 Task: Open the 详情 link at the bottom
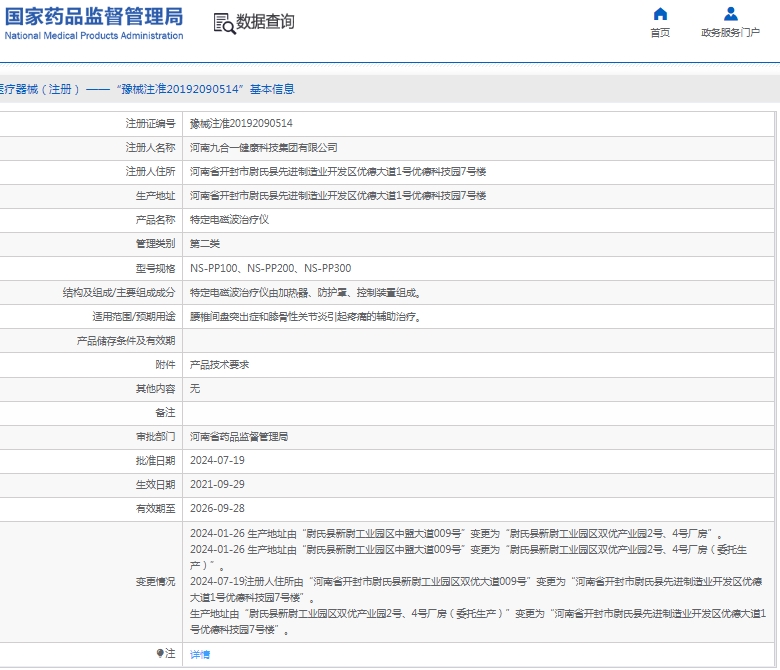click(x=200, y=655)
